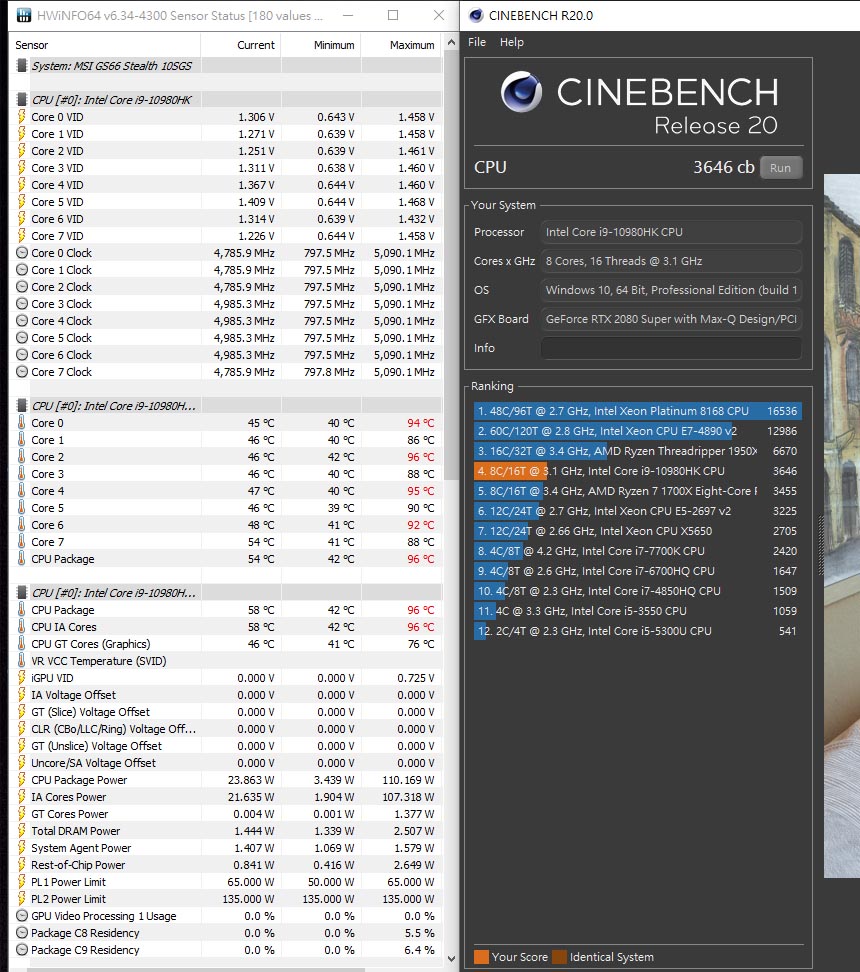Click the GFX Board field GeForce RTX 2080 Super
This screenshot has height=972, width=860.
(x=671, y=319)
